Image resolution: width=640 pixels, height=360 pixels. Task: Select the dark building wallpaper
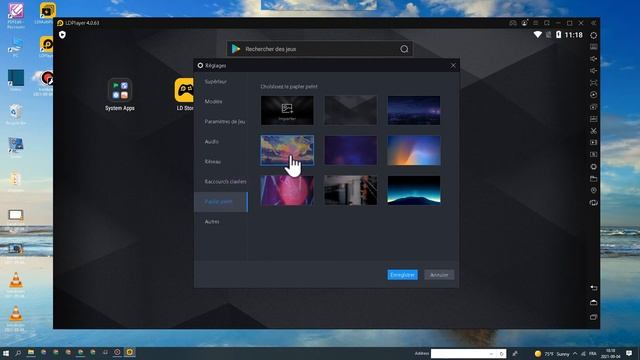(351, 190)
